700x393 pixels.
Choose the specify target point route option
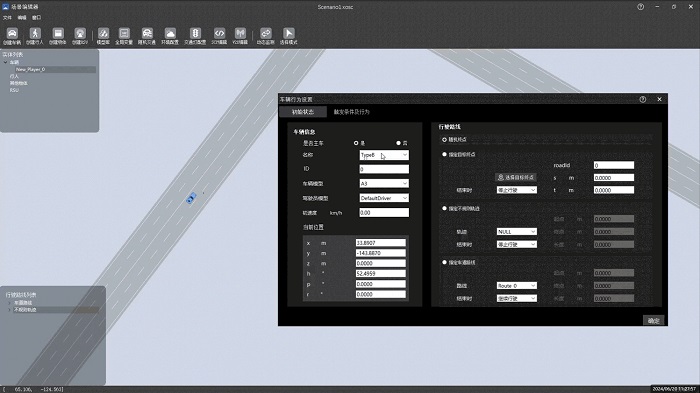[x=444, y=155]
